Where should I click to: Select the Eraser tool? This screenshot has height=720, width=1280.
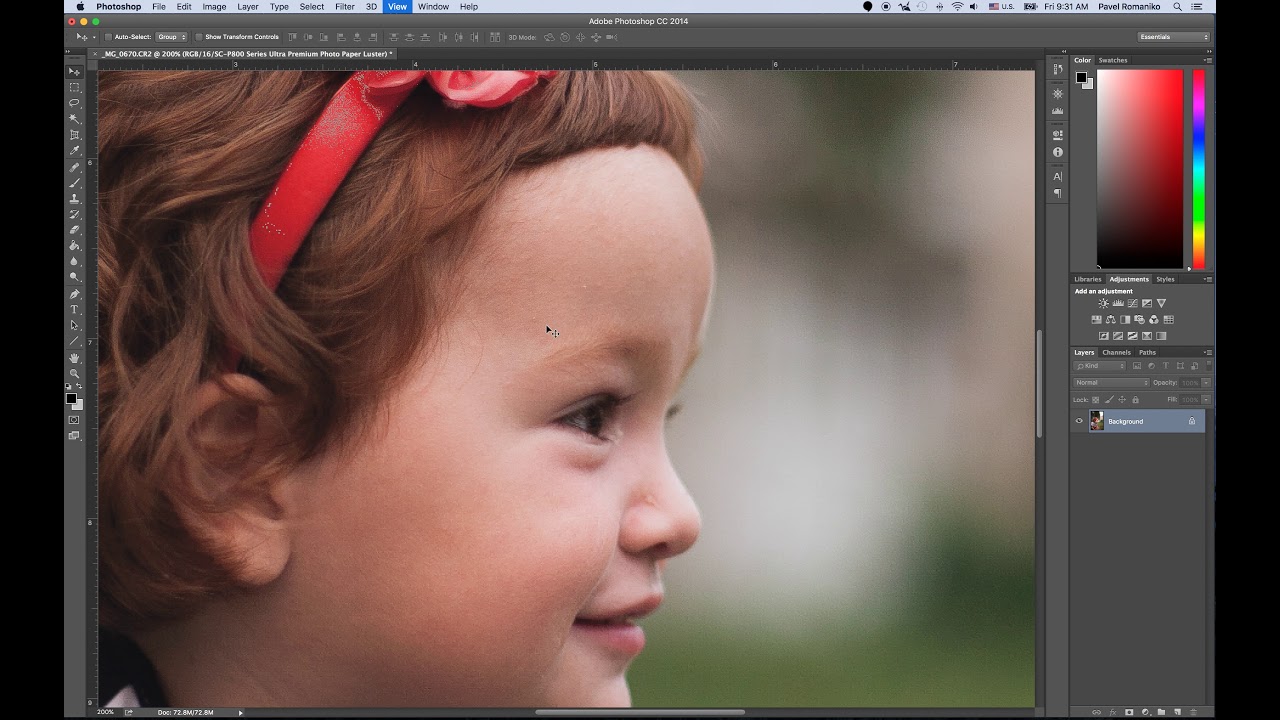click(74, 230)
